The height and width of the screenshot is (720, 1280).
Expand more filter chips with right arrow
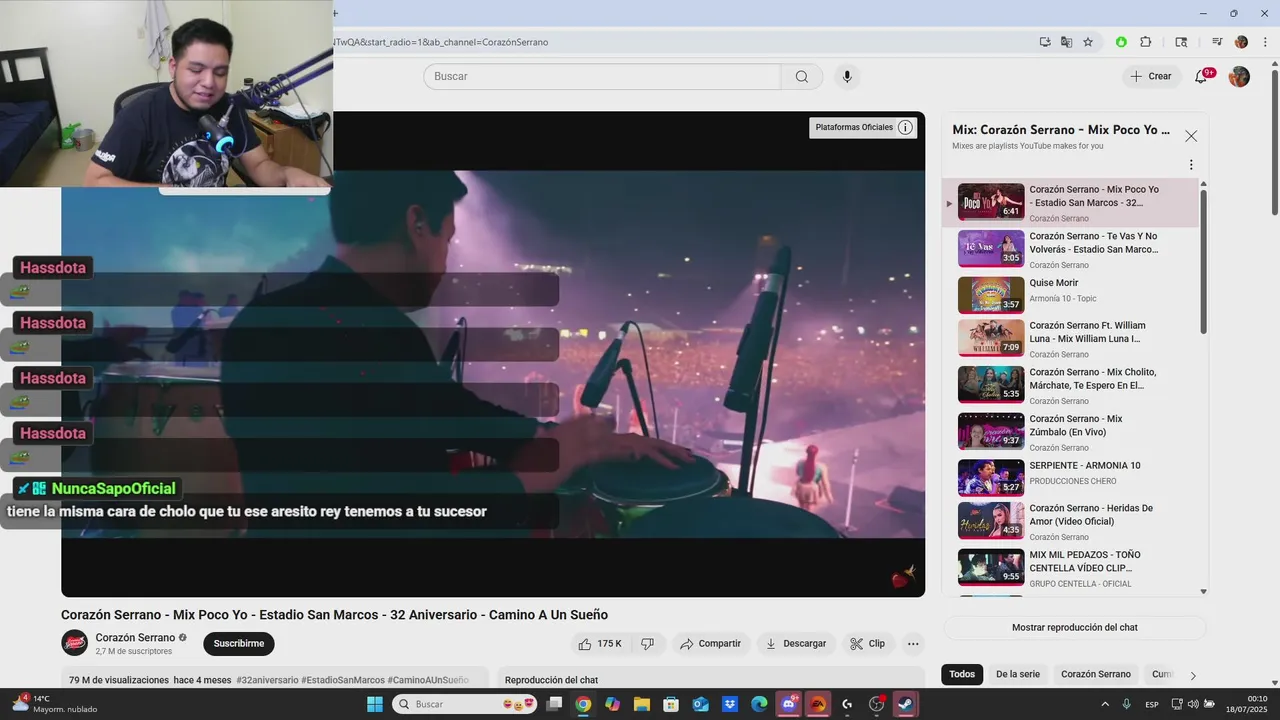pyautogui.click(x=1193, y=676)
